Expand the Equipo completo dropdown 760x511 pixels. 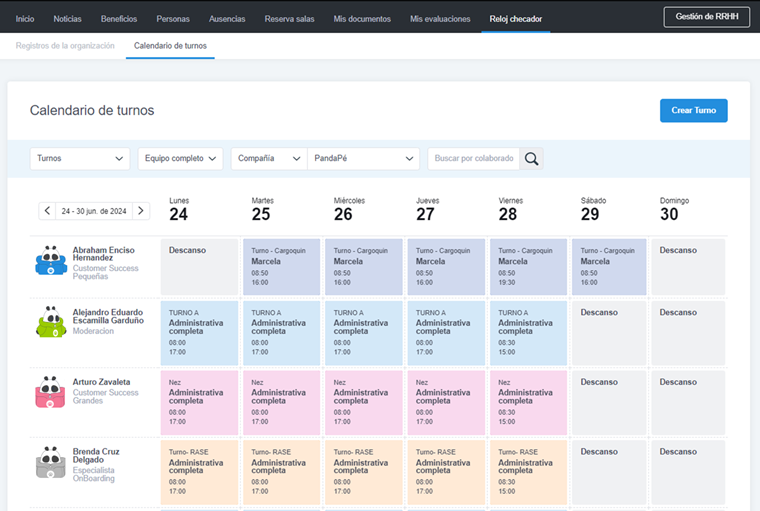[x=180, y=158]
